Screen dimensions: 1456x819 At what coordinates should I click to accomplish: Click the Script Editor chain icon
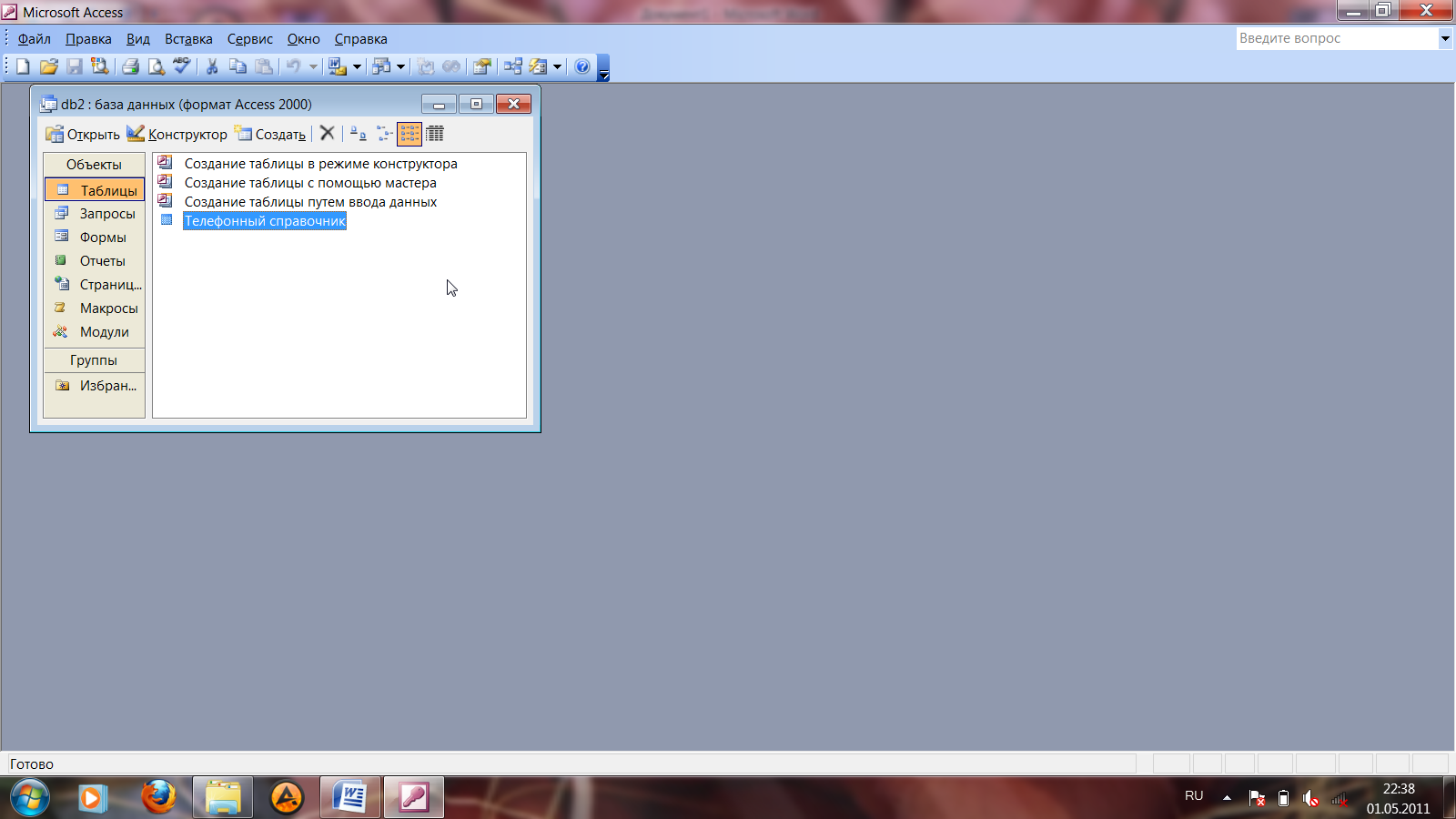click(x=451, y=66)
